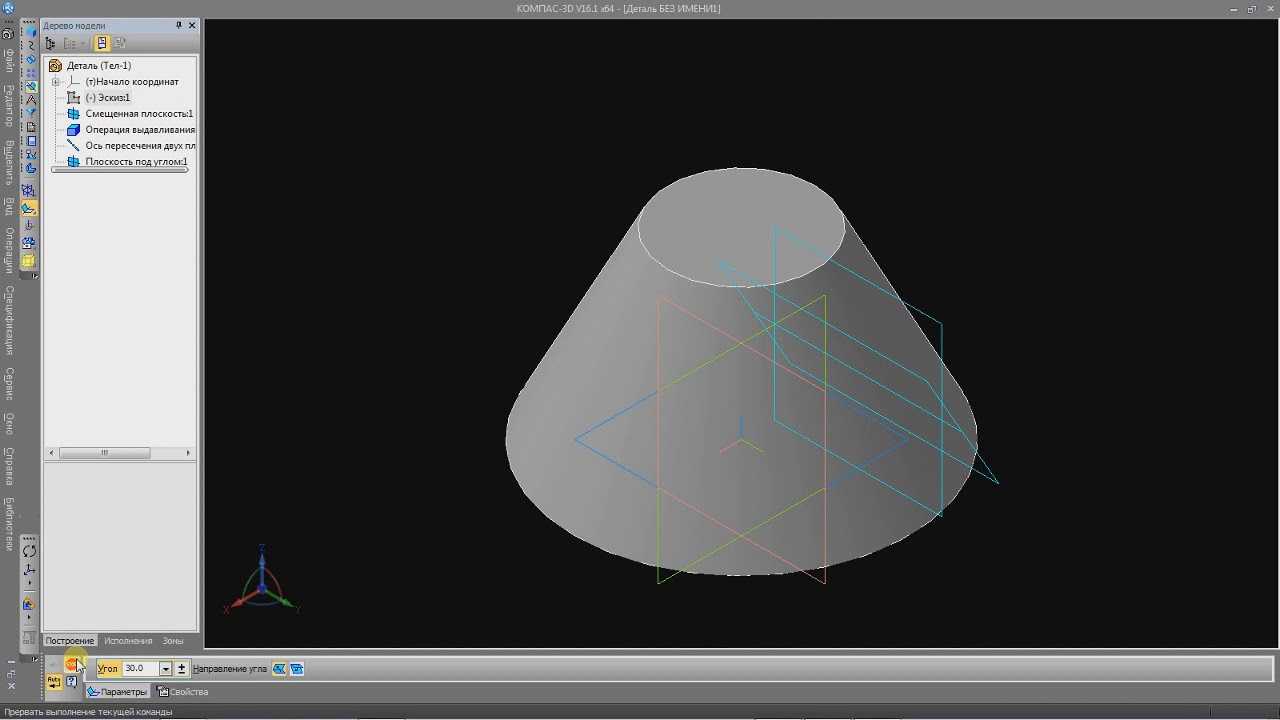Select Деталь (Тел-1) root in model tree
The width and height of the screenshot is (1280, 720).
point(98,66)
